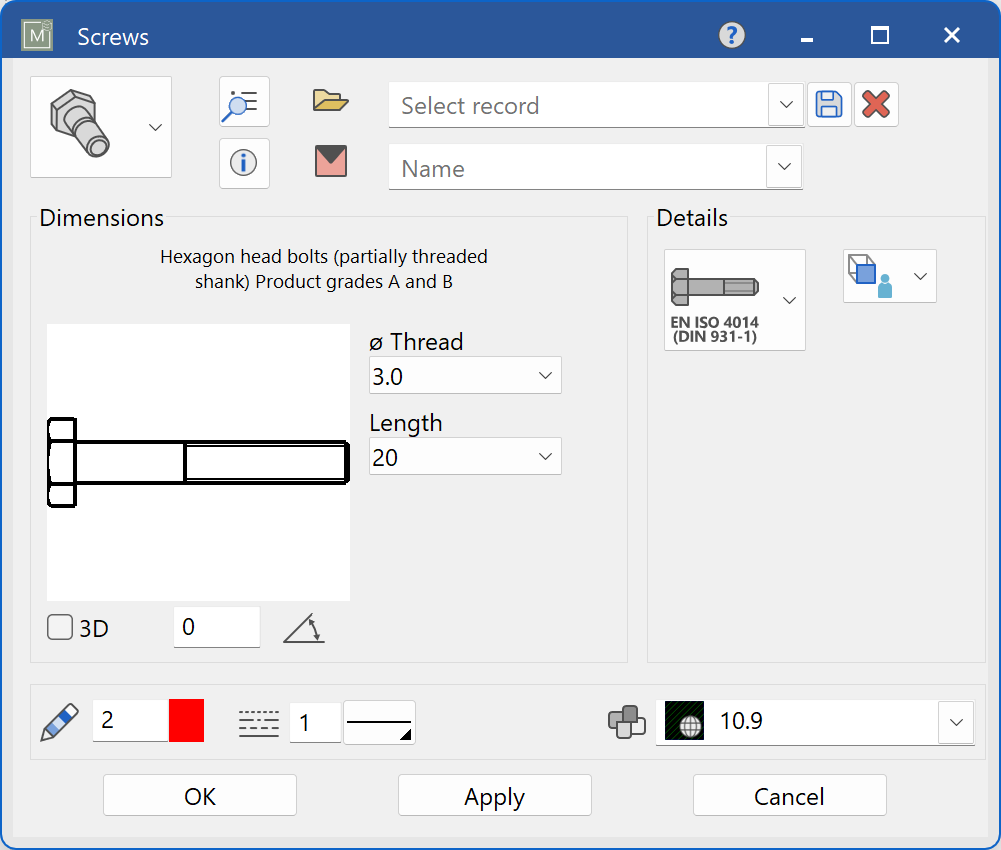Screen dimensions: 1001x850
Task: Delete the record with the red X
Action: point(876,103)
